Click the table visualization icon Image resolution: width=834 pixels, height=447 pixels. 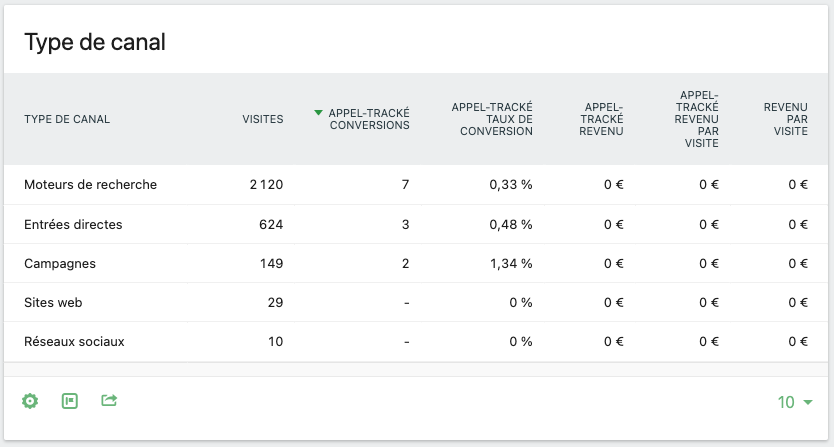coord(70,401)
